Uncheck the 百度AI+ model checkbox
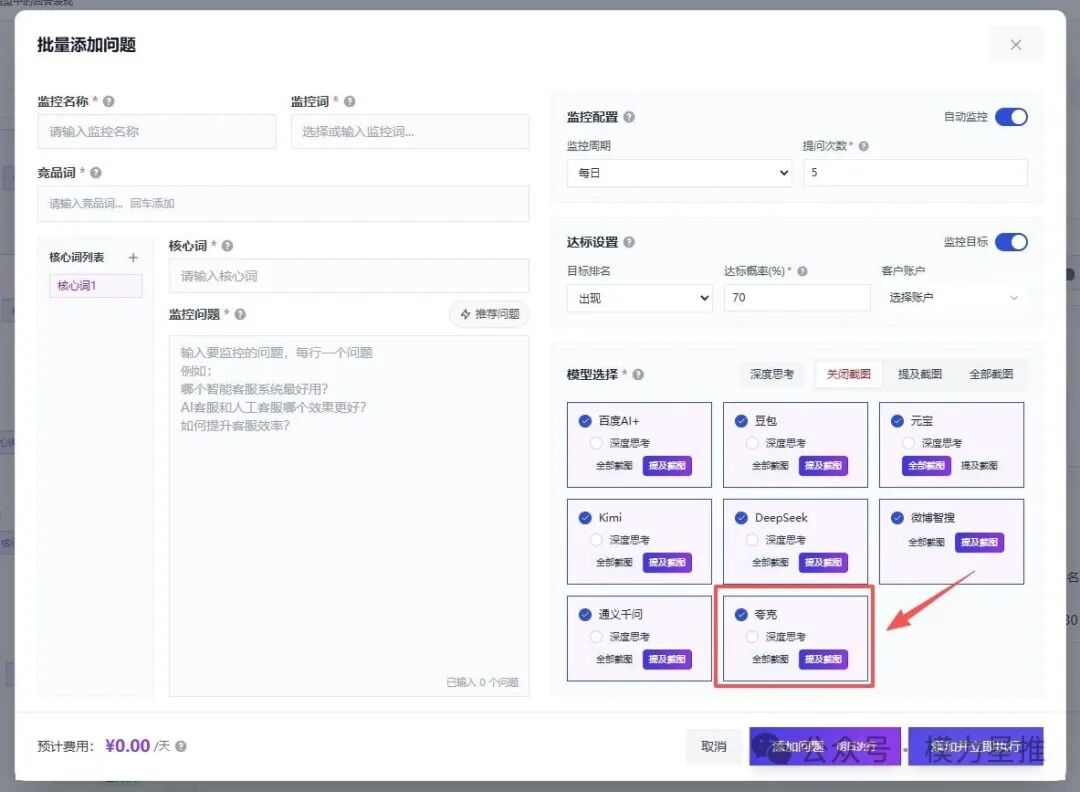 pos(585,421)
